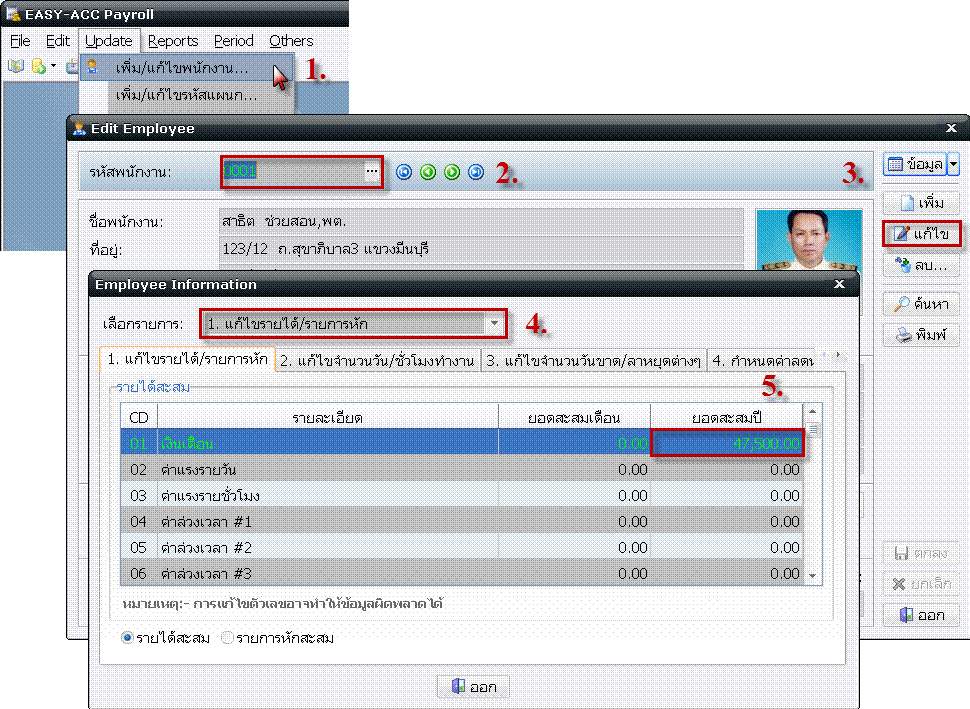The height and width of the screenshot is (709, 970).
Task: Open ค้นหา search with the magnifier
Action: point(921,304)
